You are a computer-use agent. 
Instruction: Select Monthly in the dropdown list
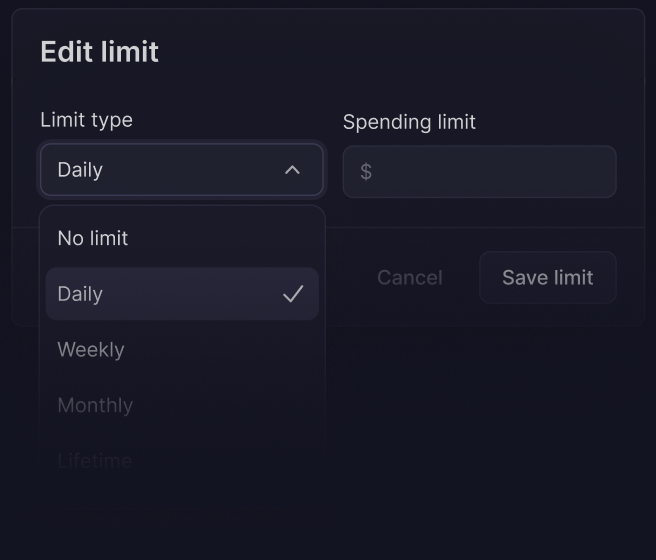tap(181, 405)
